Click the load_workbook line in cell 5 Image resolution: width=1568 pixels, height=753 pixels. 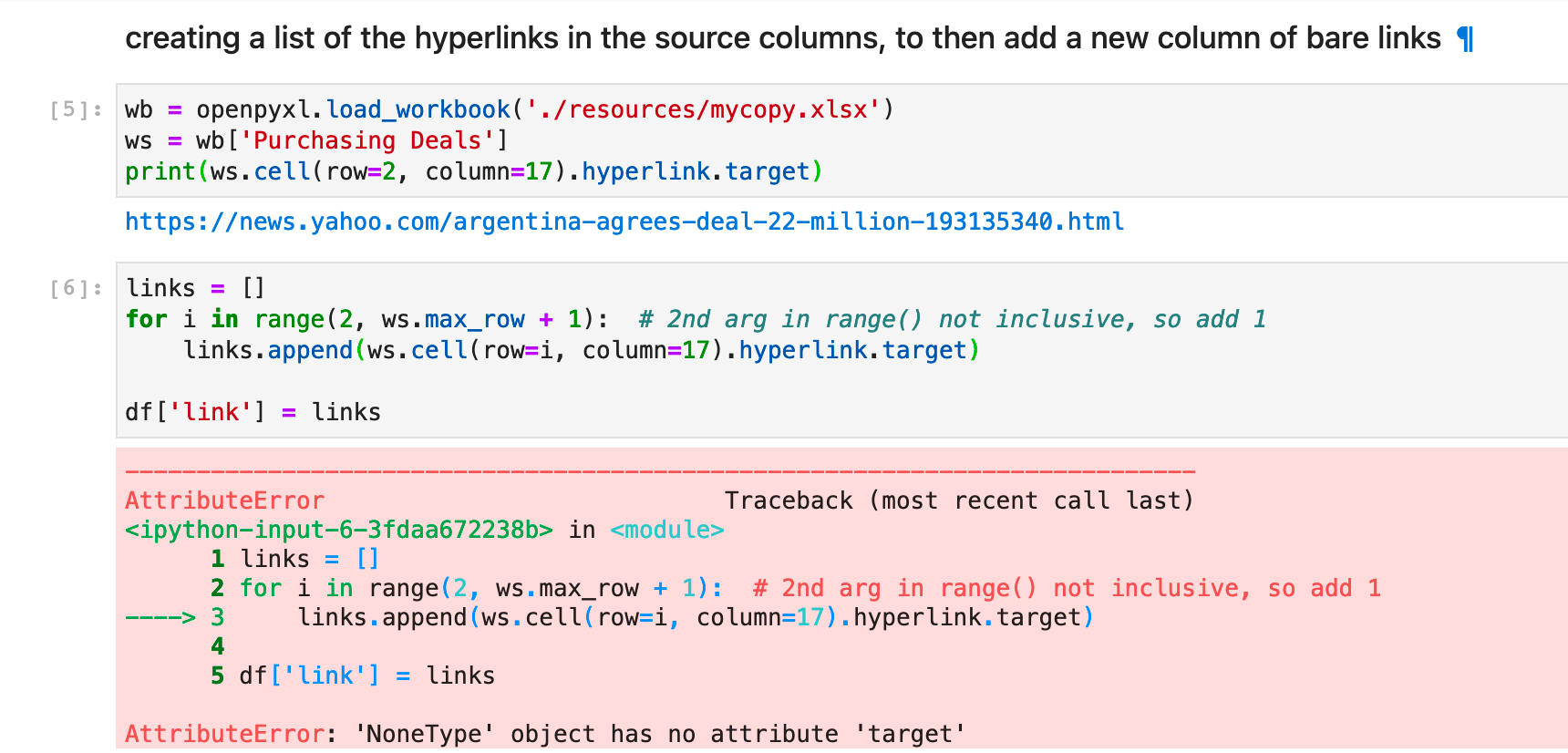510,109
